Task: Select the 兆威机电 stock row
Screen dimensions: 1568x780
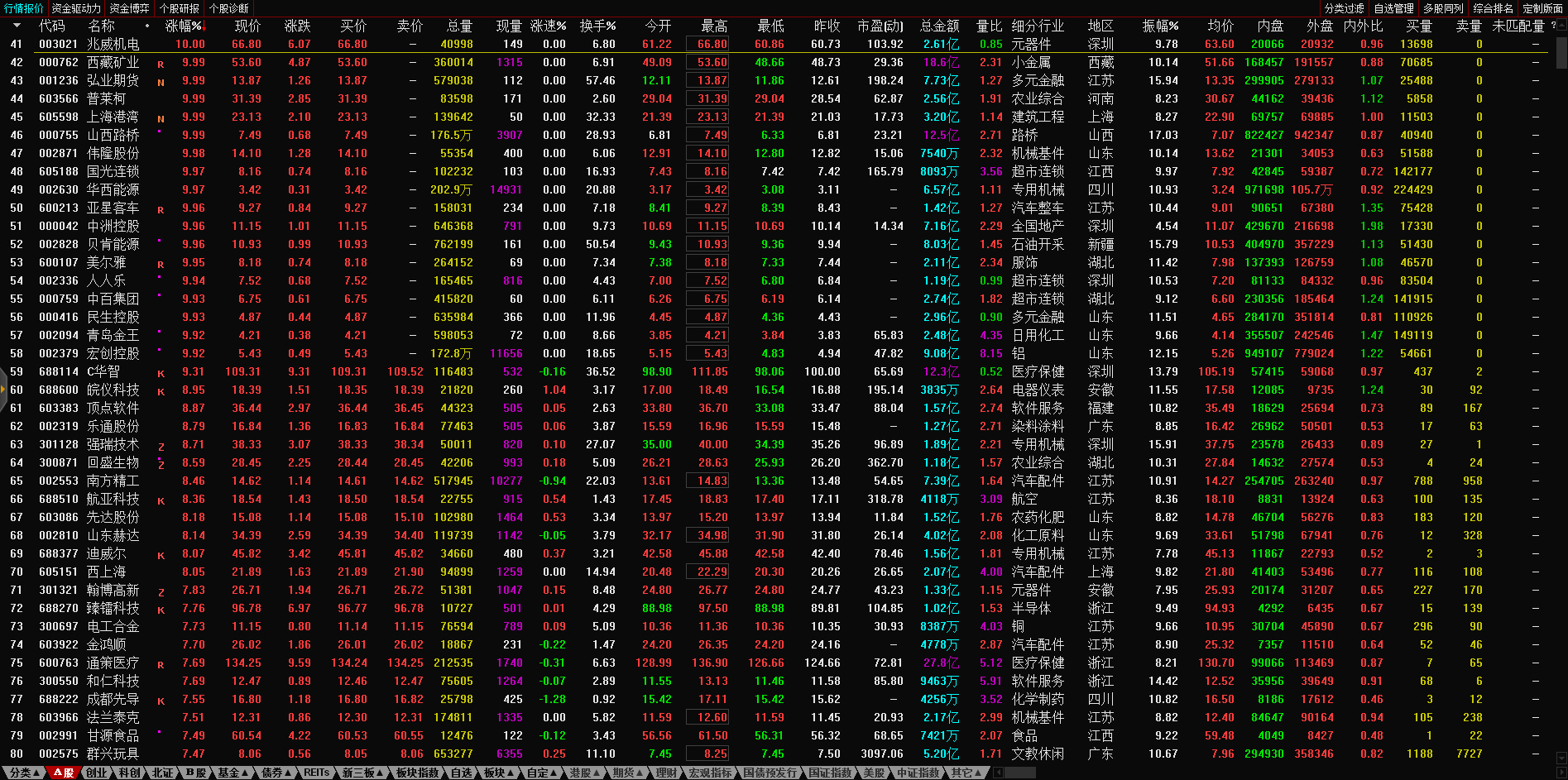Action: pos(113,44)
